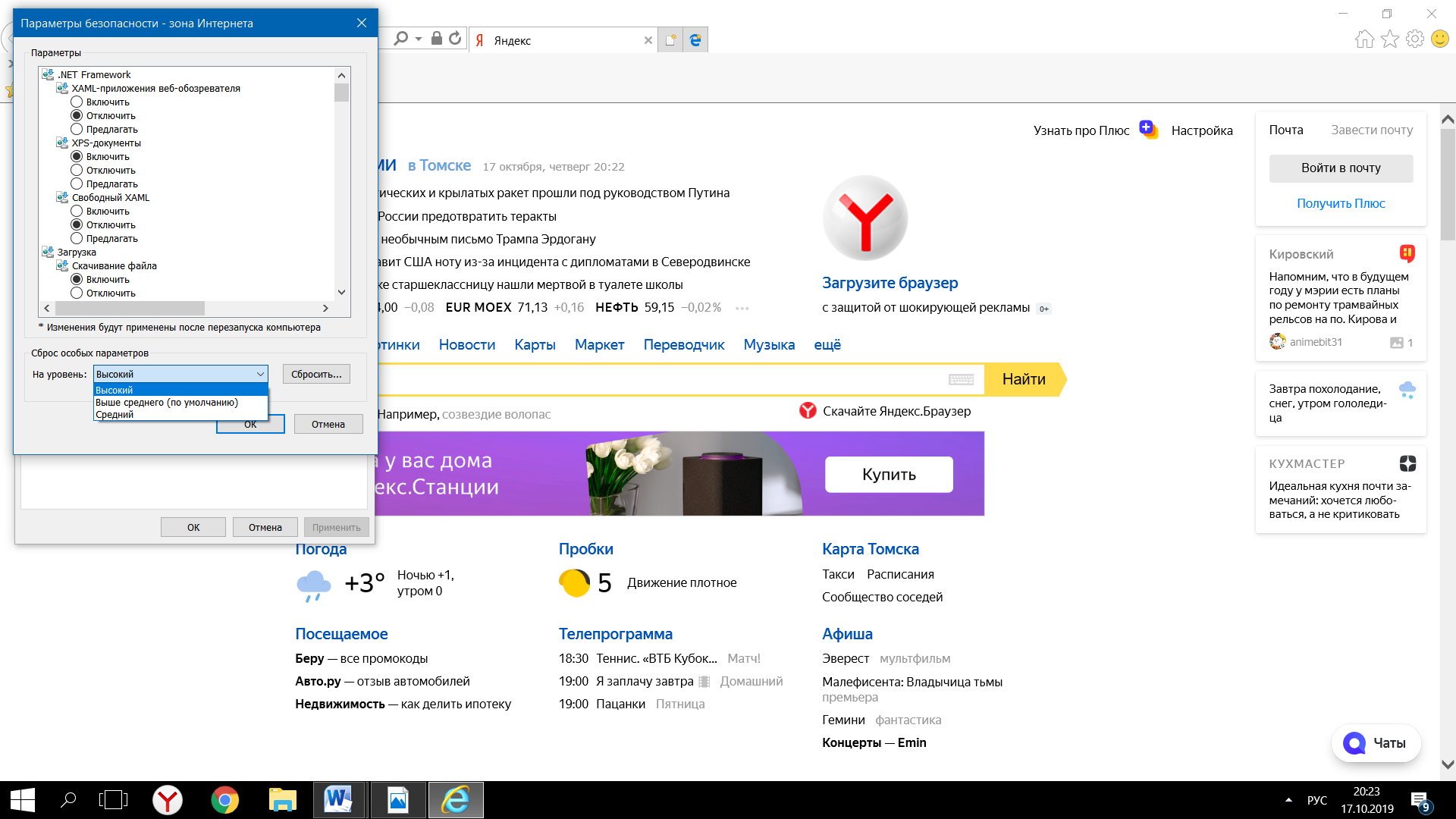Select Предлагать under XAML-приложения веб-обозревателя
The image size is (1456, 819).
pos(77,129)
